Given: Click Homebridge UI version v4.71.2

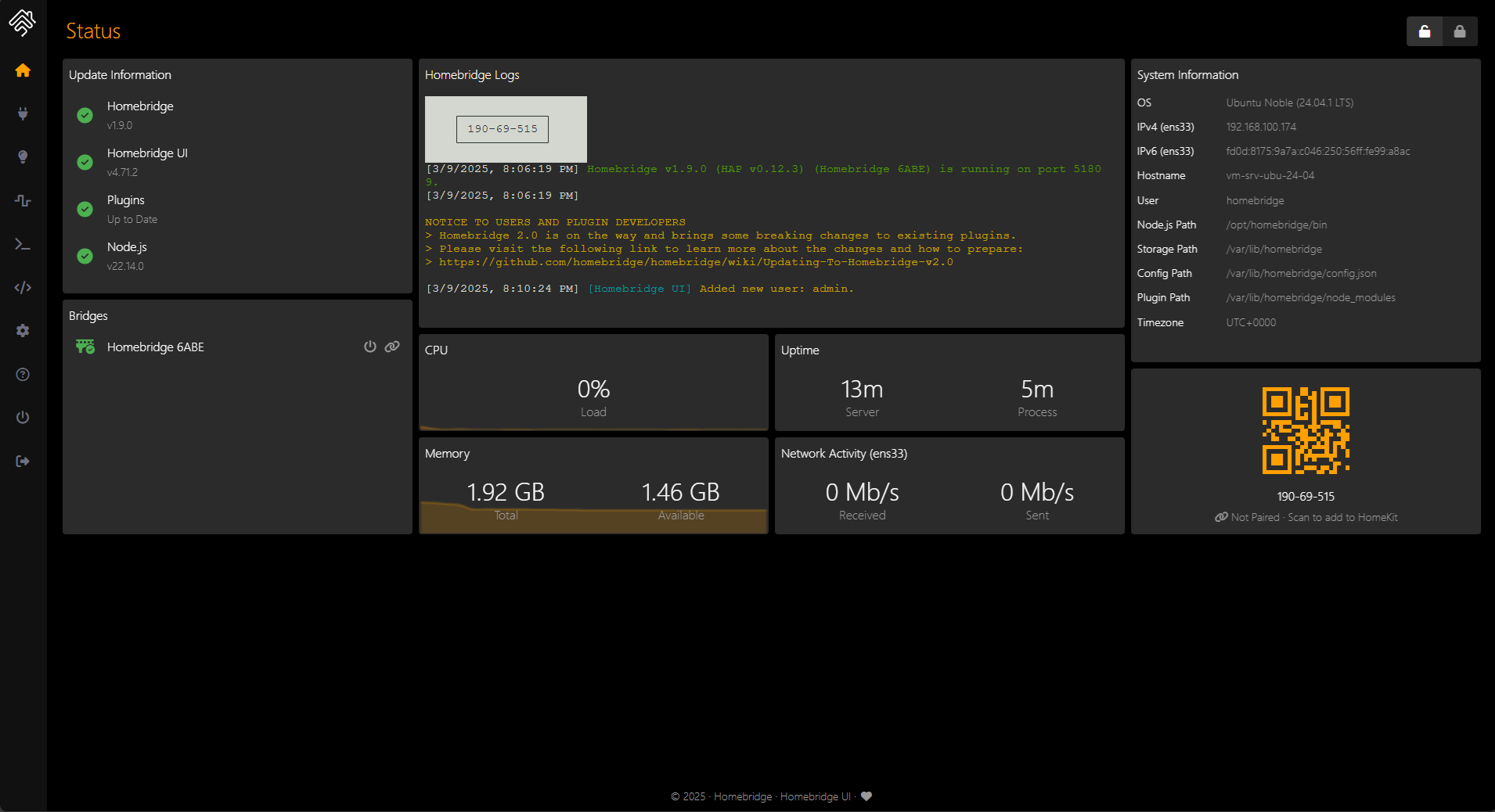Looking at the screenshot, I should (x=122, y=172).
